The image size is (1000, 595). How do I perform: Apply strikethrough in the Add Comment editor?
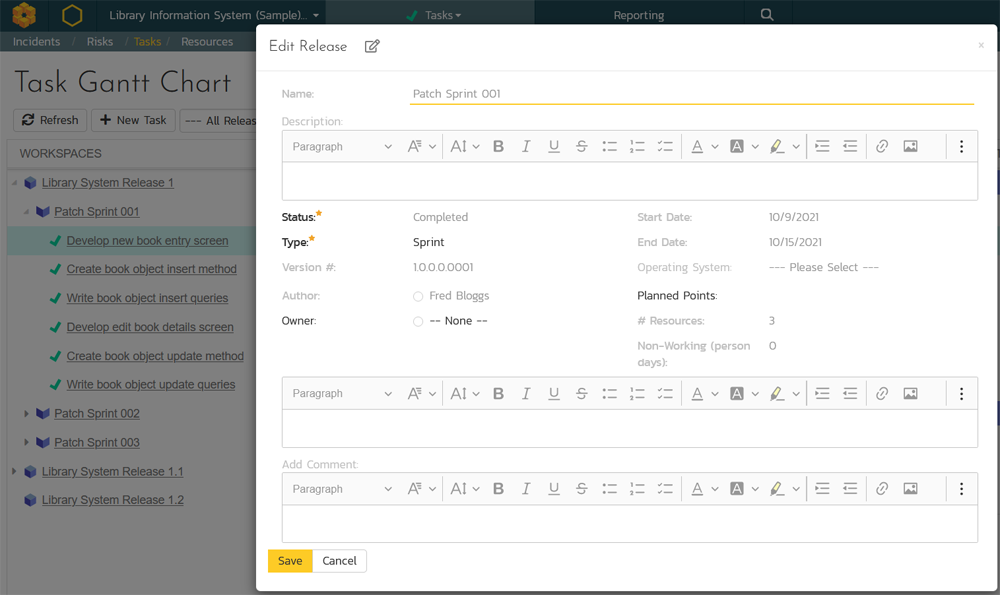tap(581, 489)
